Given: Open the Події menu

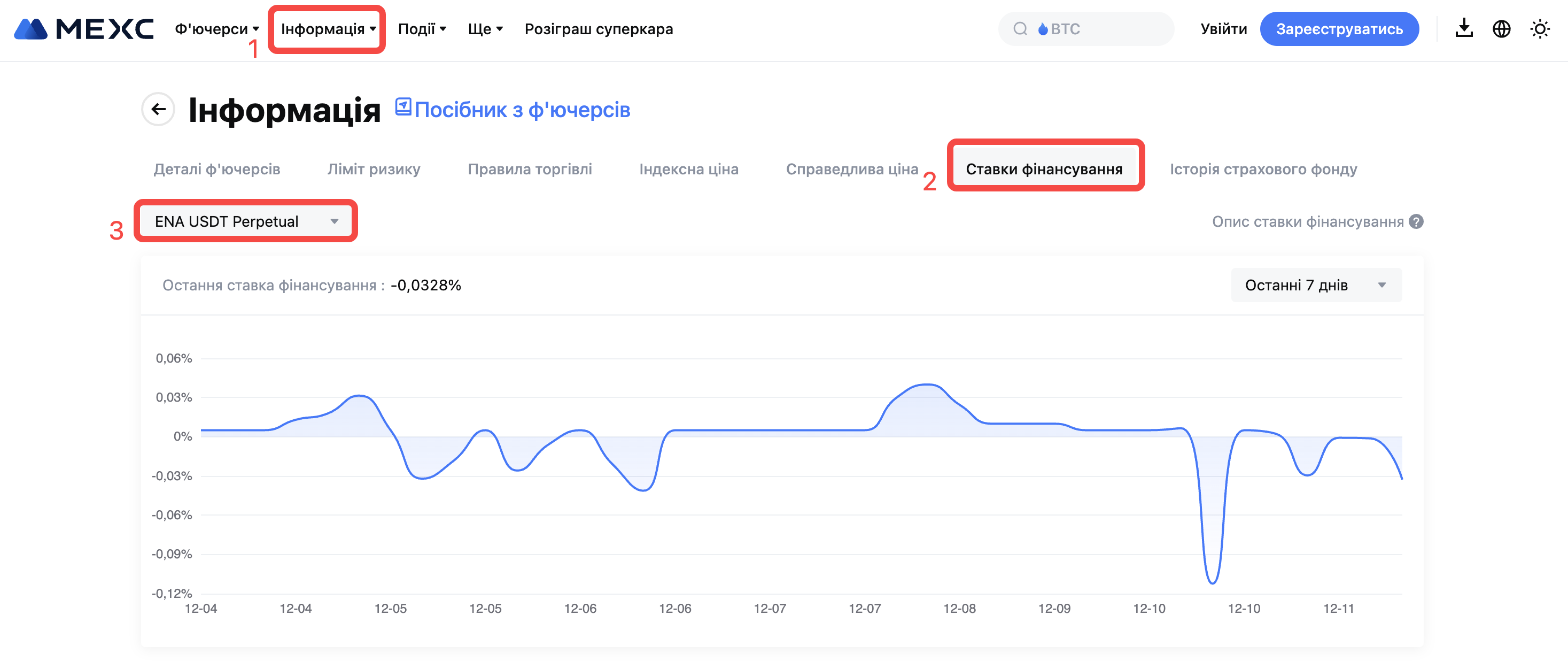Looking at the screenshot, I should click(422, 29).
